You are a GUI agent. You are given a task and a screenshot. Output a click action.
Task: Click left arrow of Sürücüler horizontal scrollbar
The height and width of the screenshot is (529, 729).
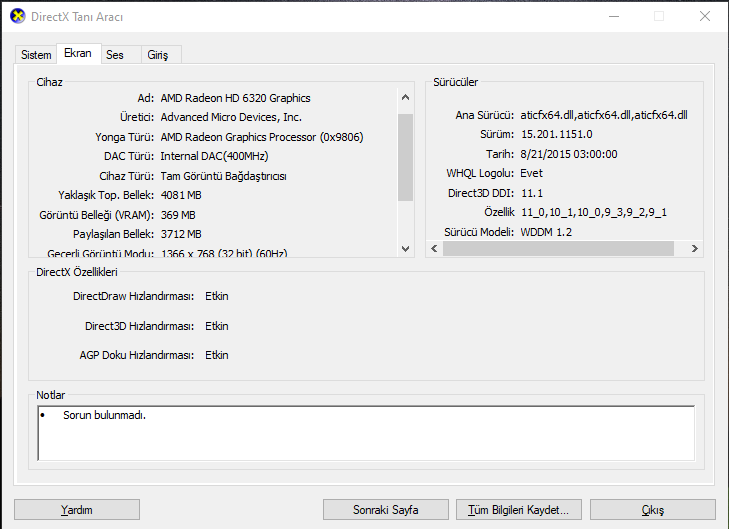tap(435, 248)
